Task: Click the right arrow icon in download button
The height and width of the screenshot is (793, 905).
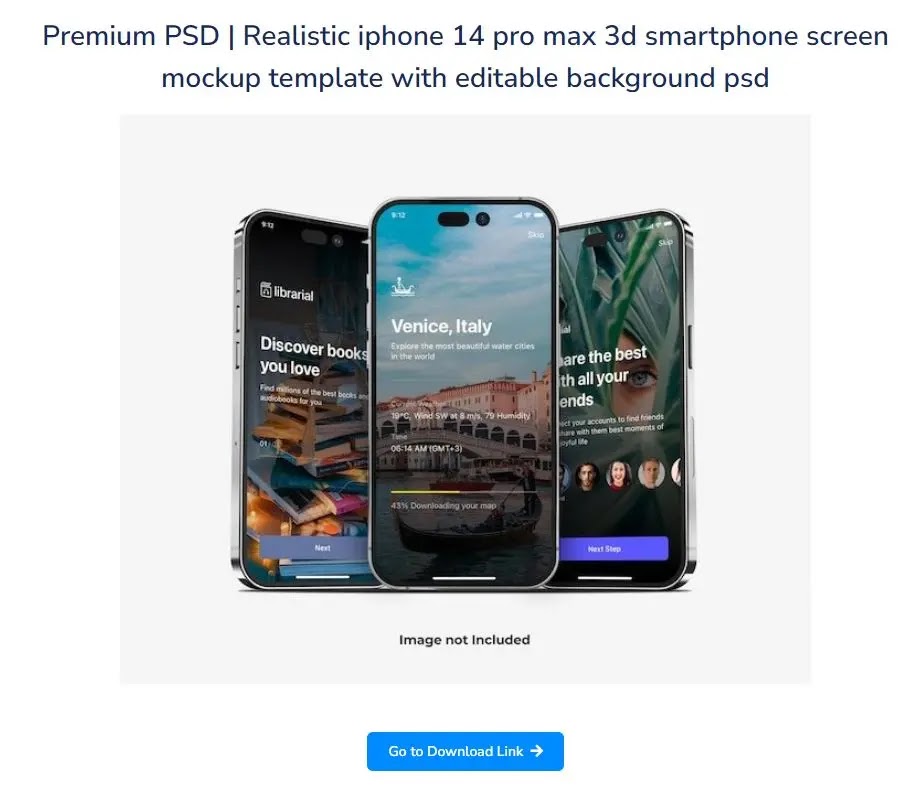Action: point(537,751)
